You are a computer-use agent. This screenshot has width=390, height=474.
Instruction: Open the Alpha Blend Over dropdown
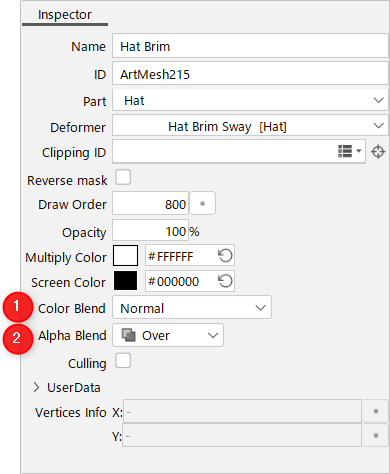coord(168,335)
